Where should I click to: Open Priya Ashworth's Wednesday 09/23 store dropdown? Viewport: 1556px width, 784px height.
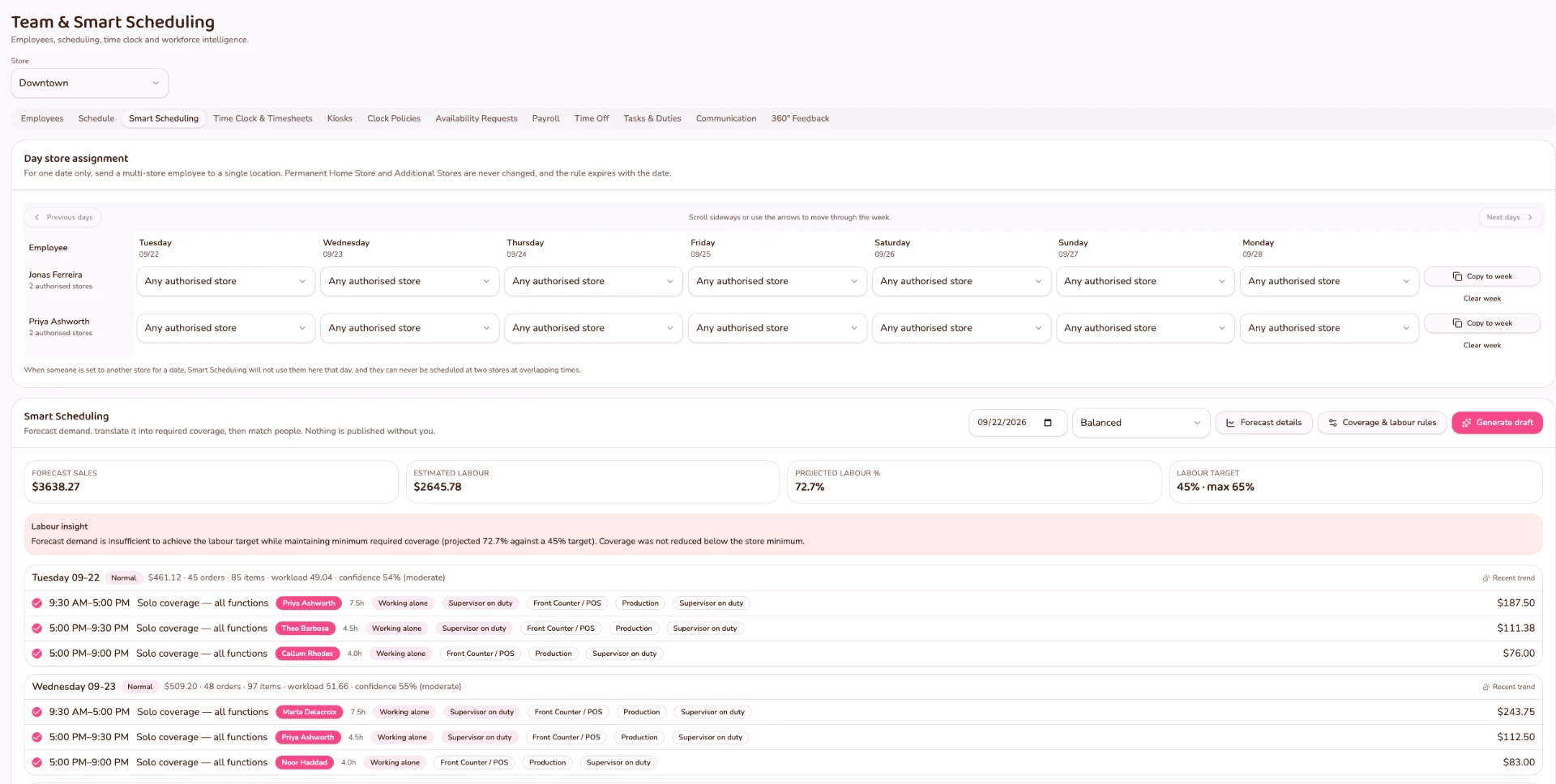(409, 328)
